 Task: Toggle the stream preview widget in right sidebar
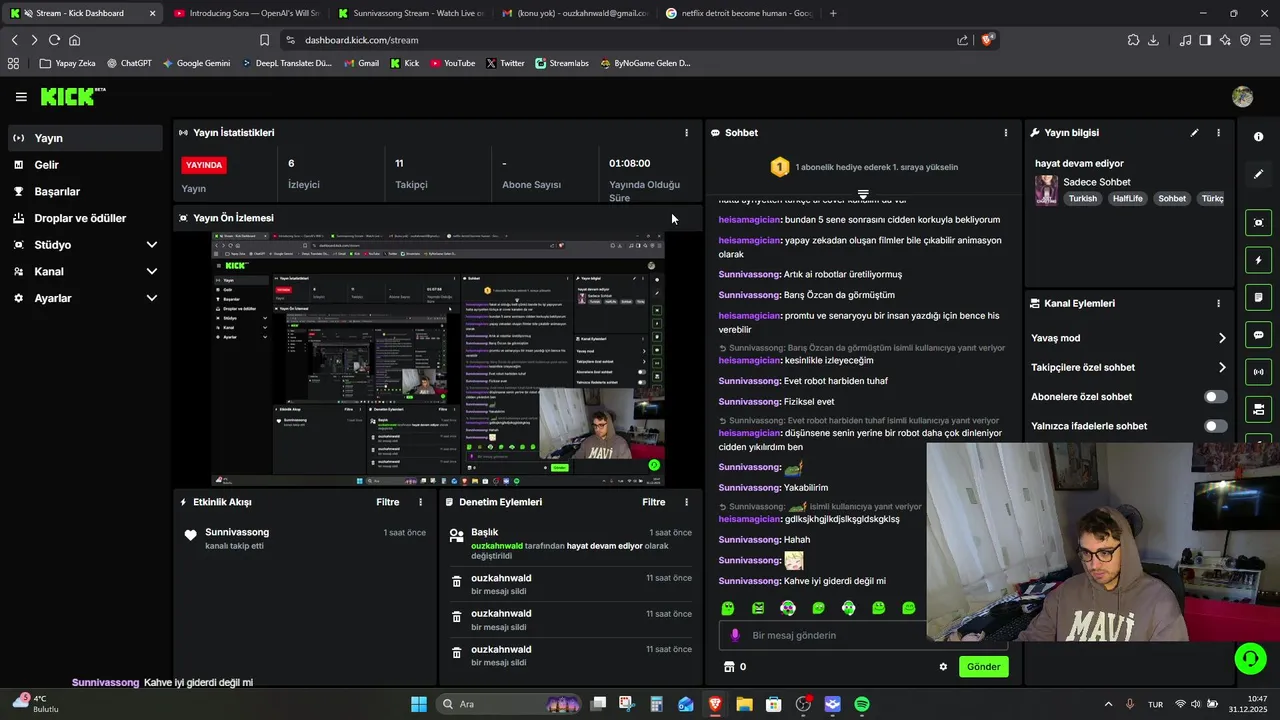pyautogui.click(x=1259, y=223)
